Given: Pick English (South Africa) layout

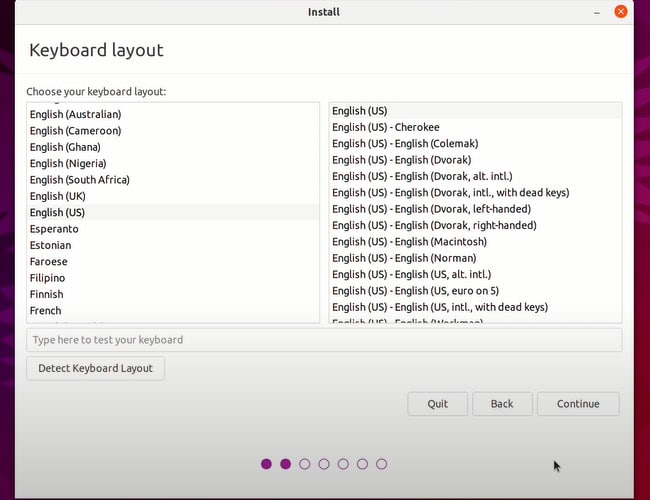Looking at the screenshot, I should (173, 180).
